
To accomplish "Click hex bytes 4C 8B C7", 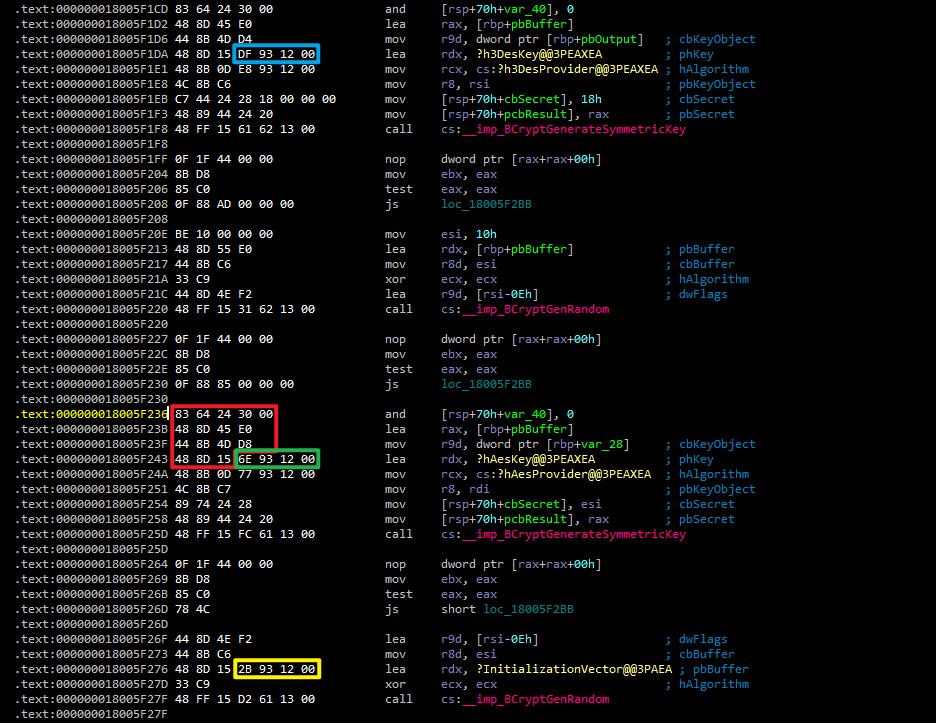I will [x=203, y=489].
